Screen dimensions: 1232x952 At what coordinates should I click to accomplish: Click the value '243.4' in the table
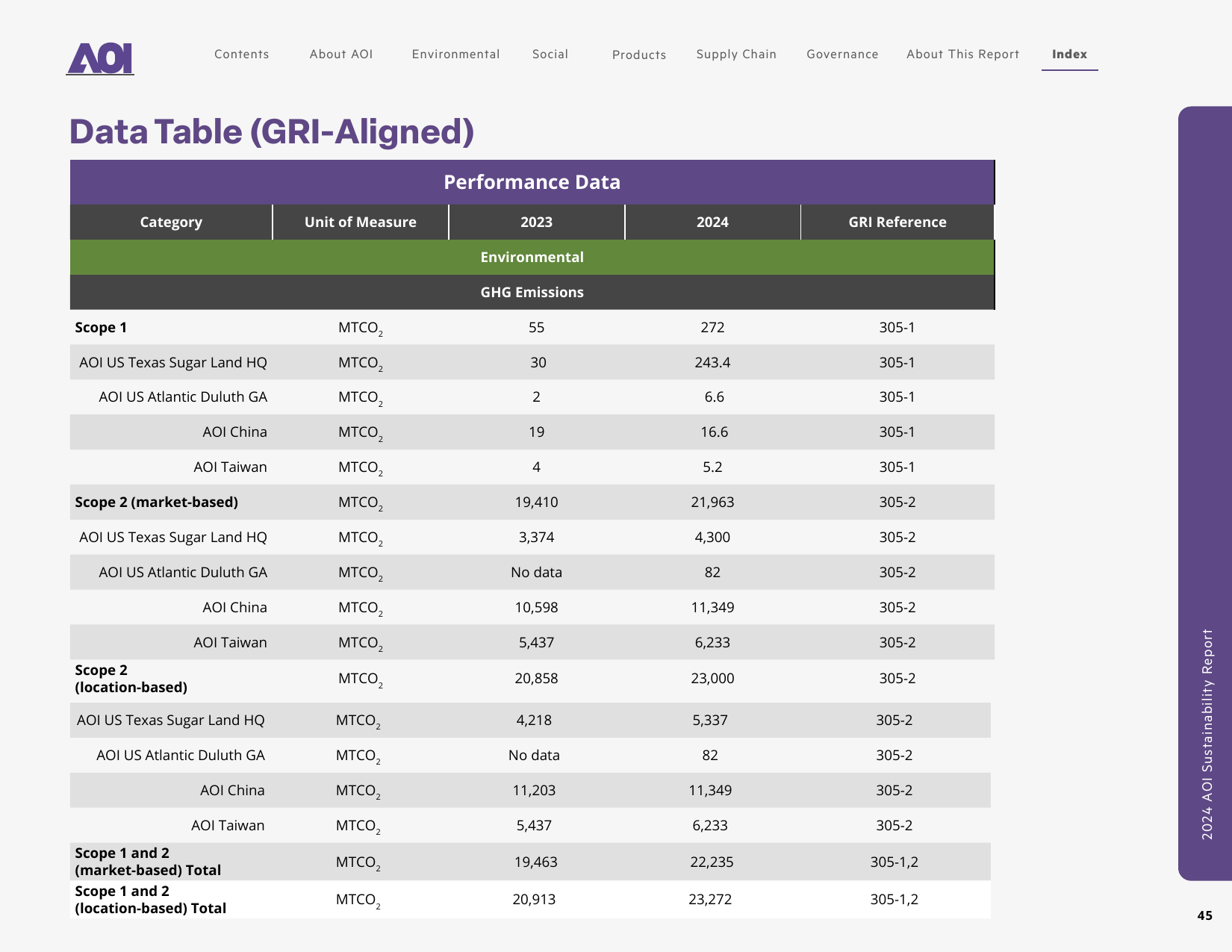tap(712, 363)
